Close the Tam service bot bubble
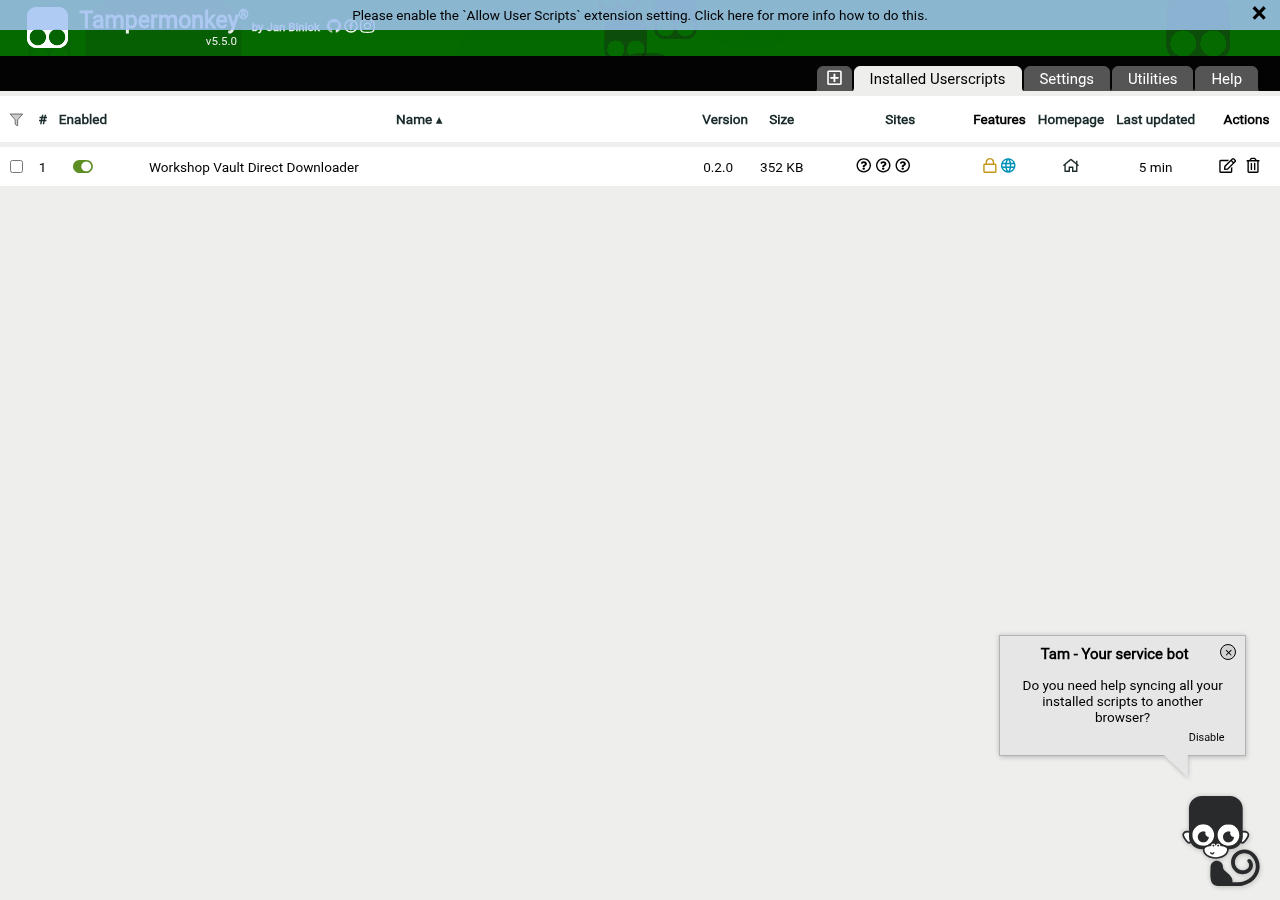Image resolution: width=1280 pixels, height=900 pixels. point(1228,652)
